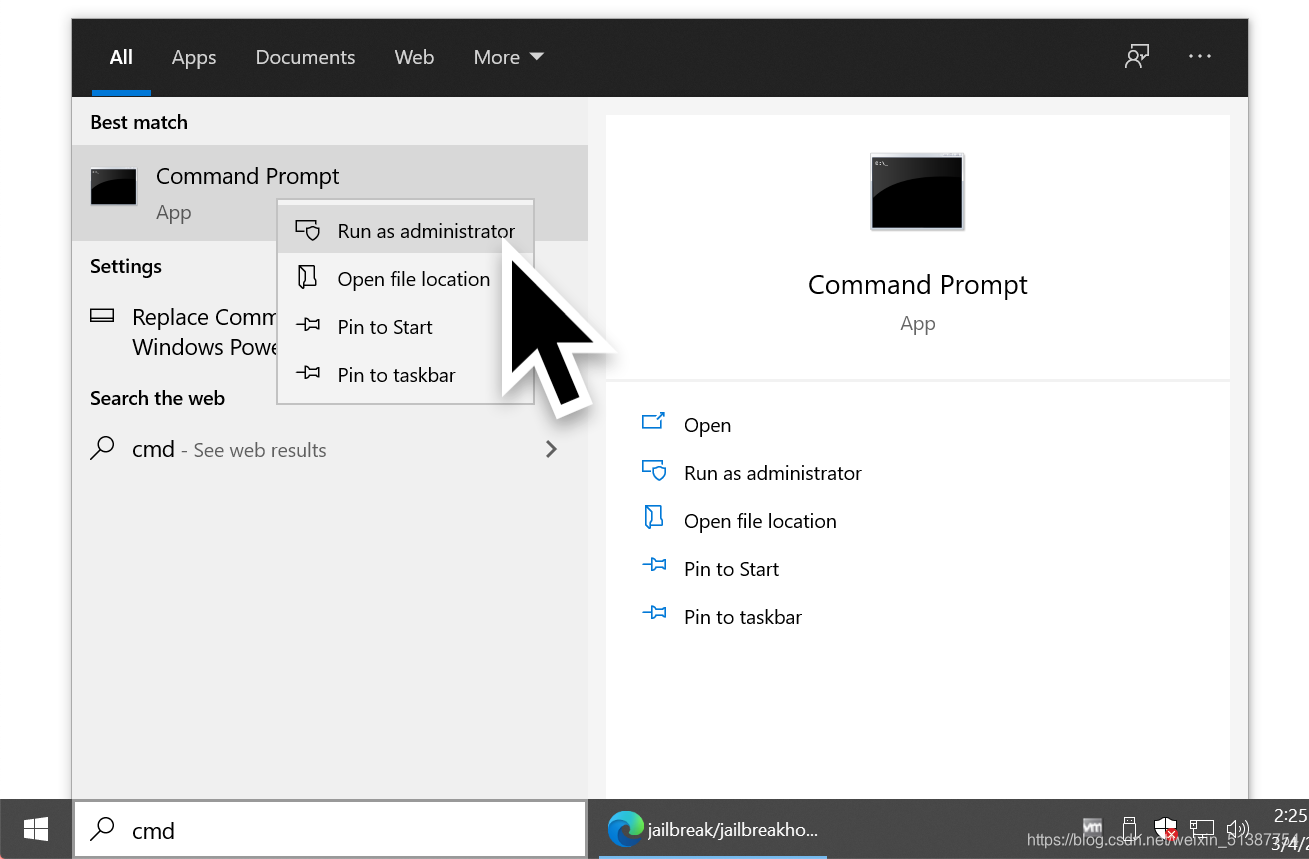The width and height of the screenshot is (1309, 859).
Task: Click the search magnifier icon in taskbar
Action: click(x=102, y=829)
